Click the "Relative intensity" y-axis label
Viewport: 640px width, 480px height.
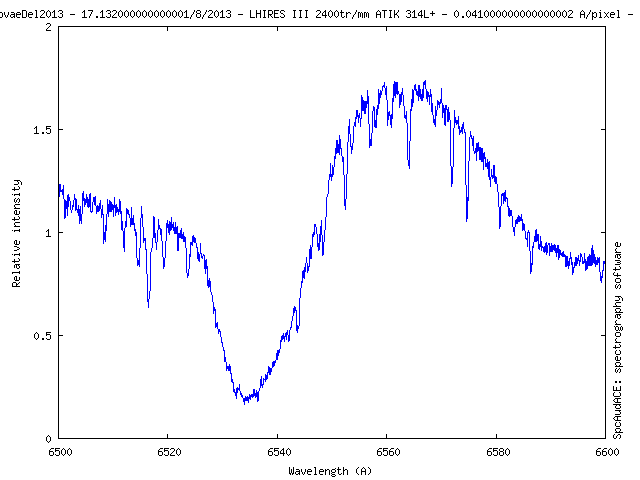[17, 233]
